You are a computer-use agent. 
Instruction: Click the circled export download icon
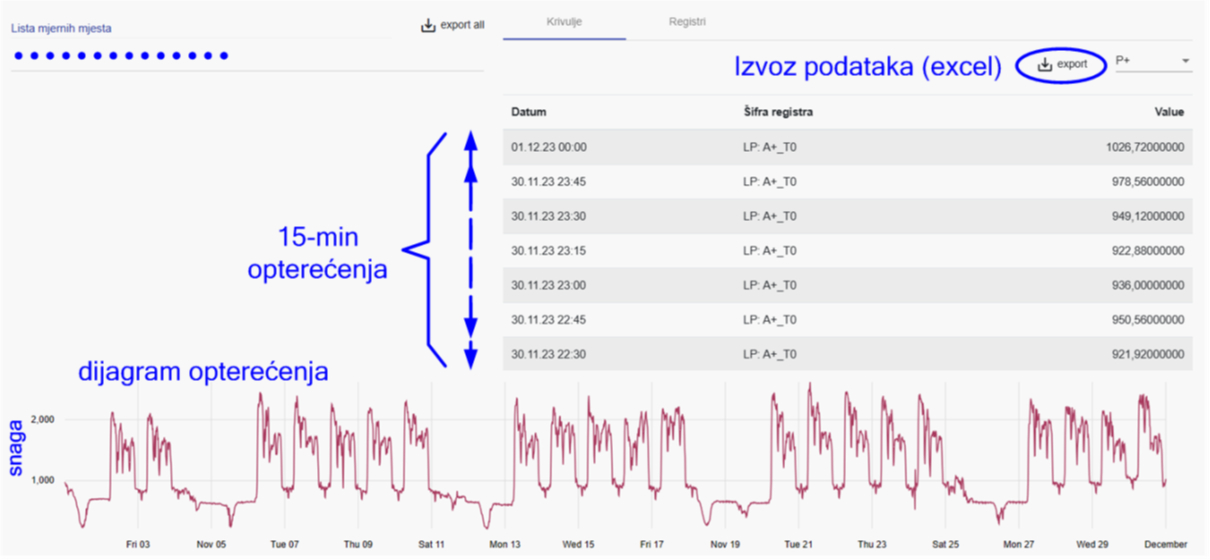tap(1045, 64)
